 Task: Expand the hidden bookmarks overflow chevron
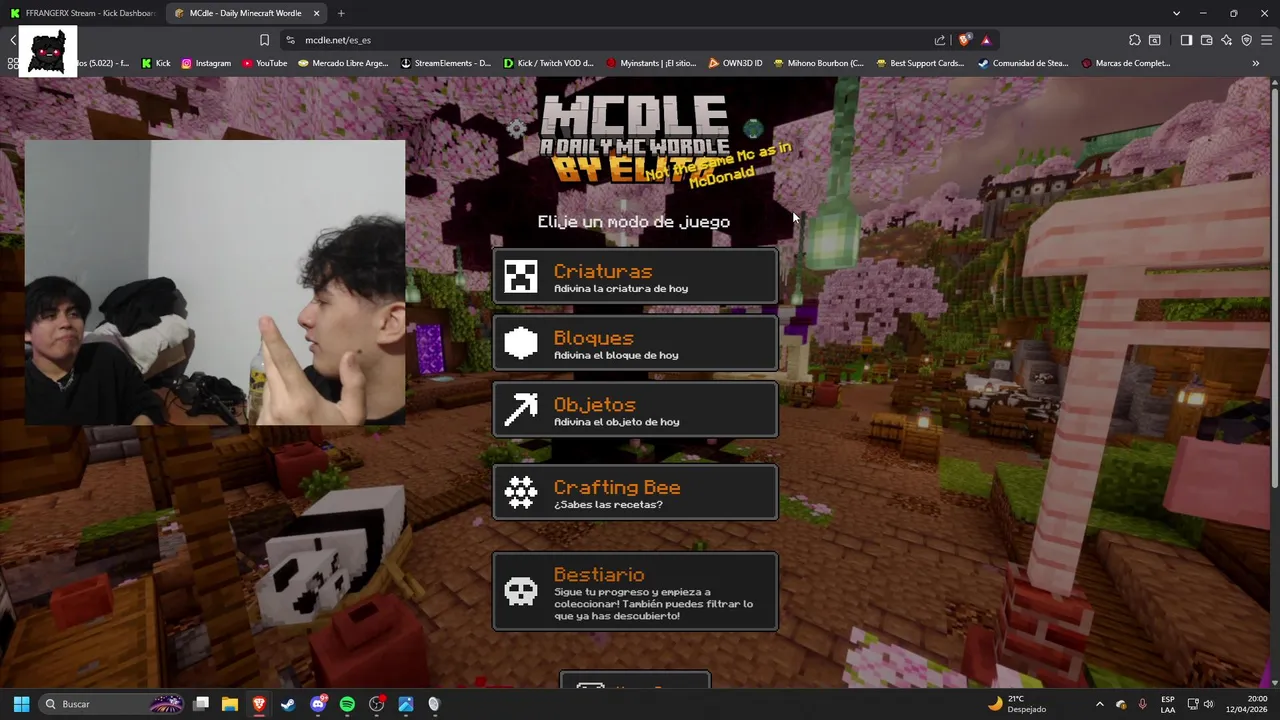point(1255,63)
